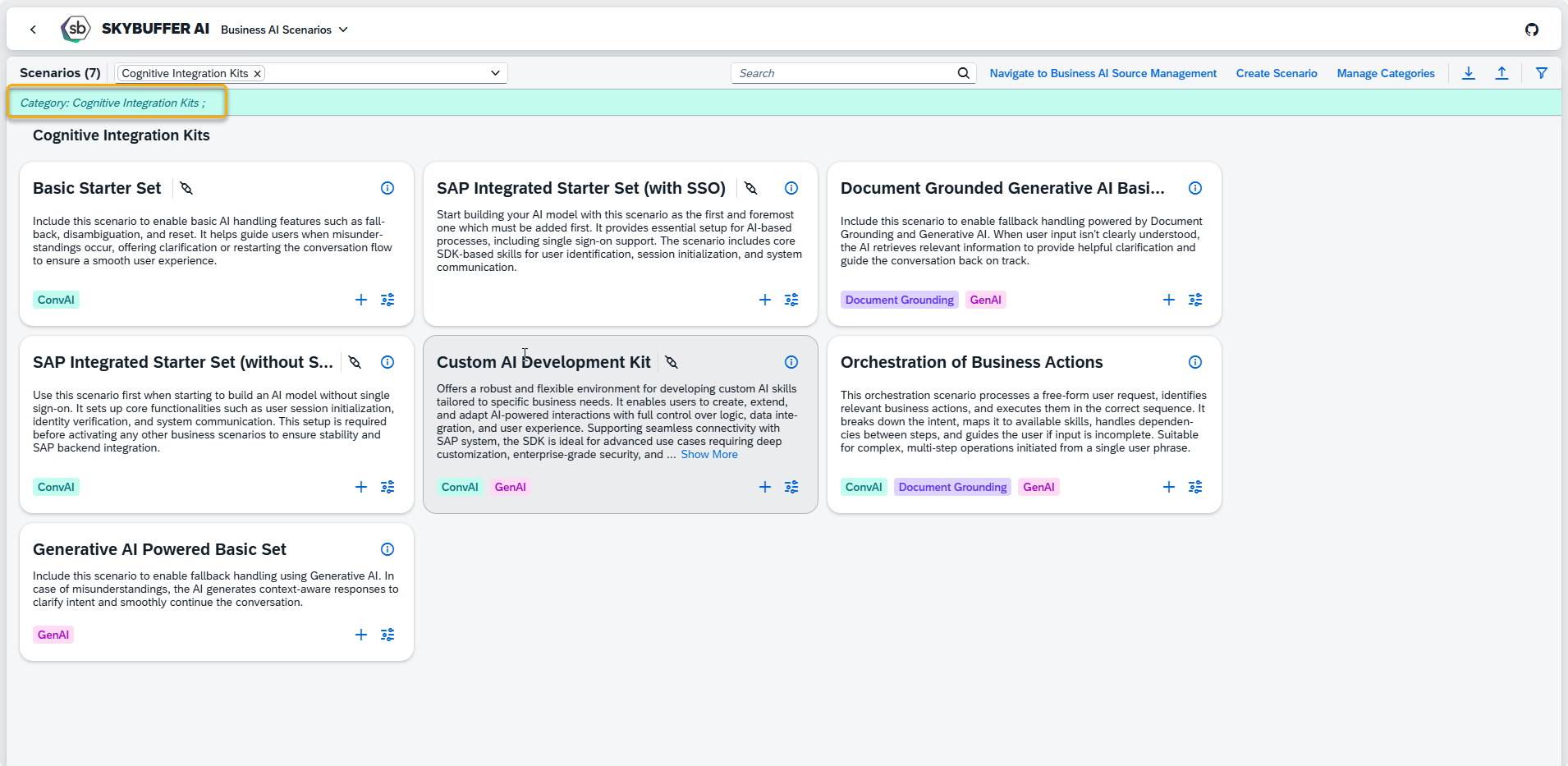
Task: Click the pin-off icon on Basic Starter Set
Action: [186, 188]
